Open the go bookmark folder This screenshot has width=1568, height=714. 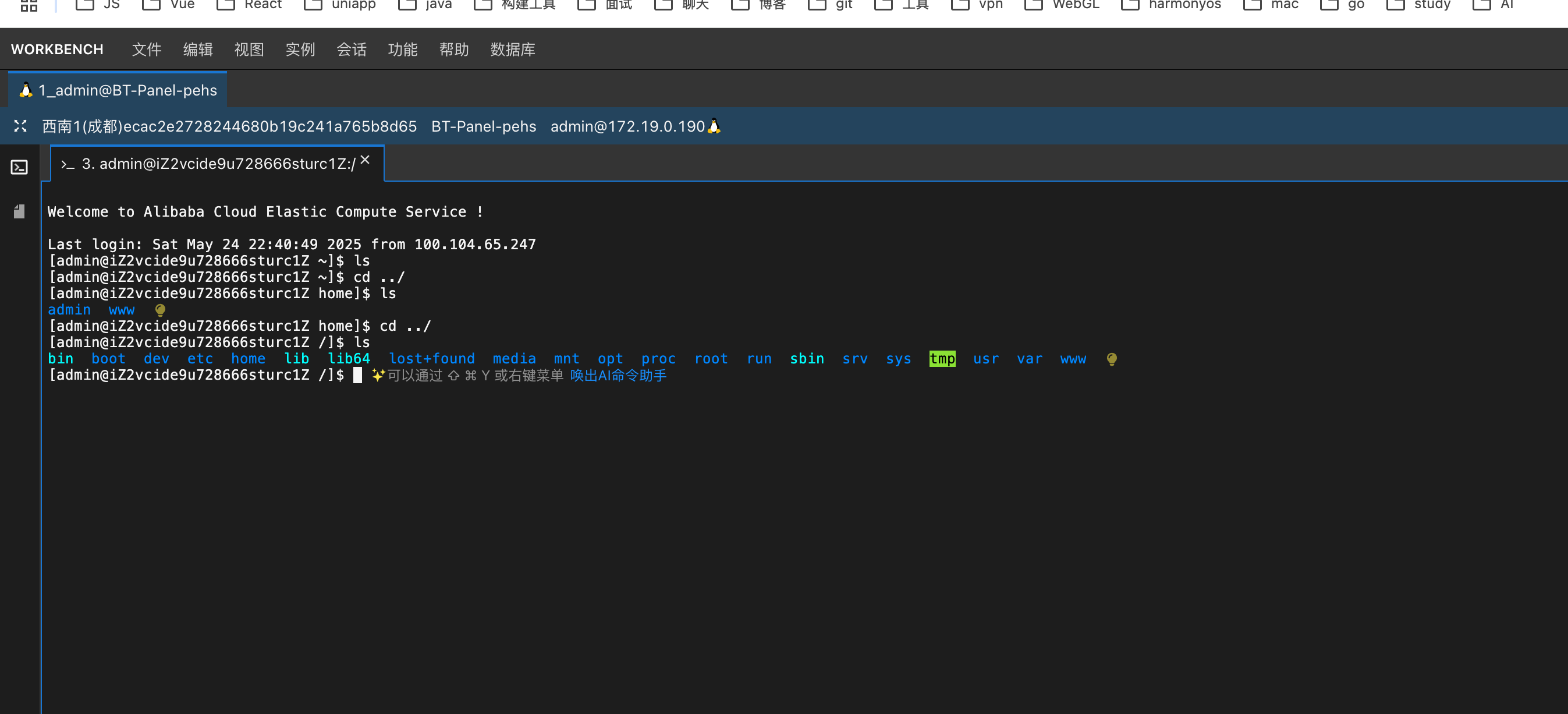pyautogui.click(x=1342, y=5)
